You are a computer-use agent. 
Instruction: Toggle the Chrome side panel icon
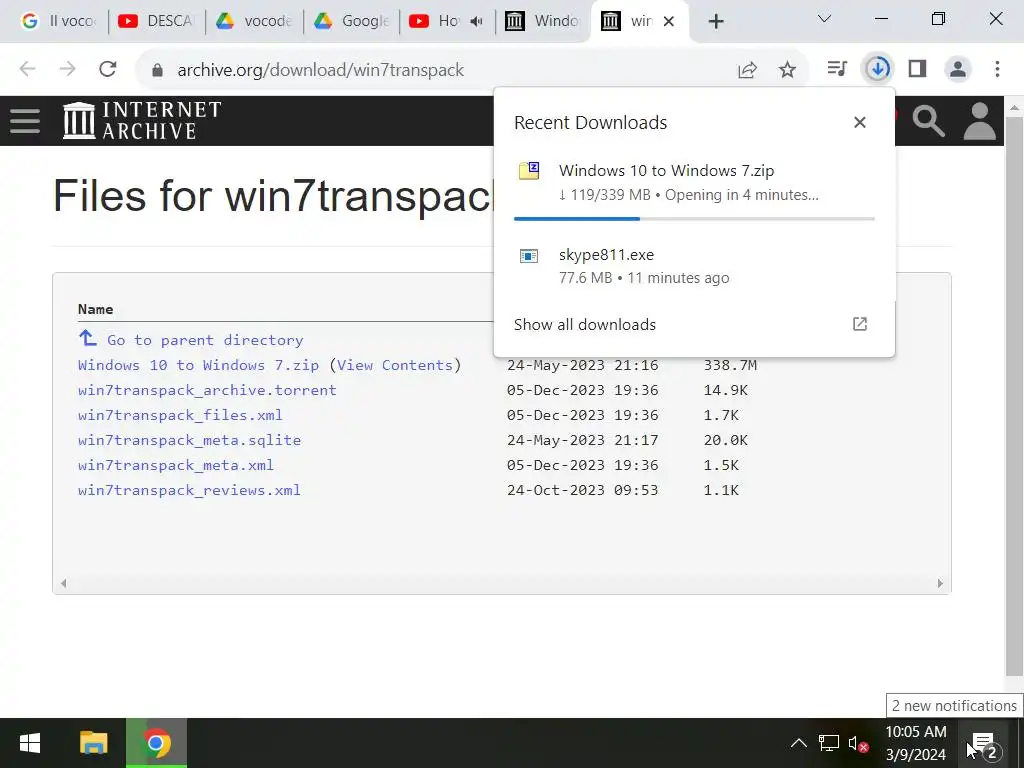coord(918,68)
